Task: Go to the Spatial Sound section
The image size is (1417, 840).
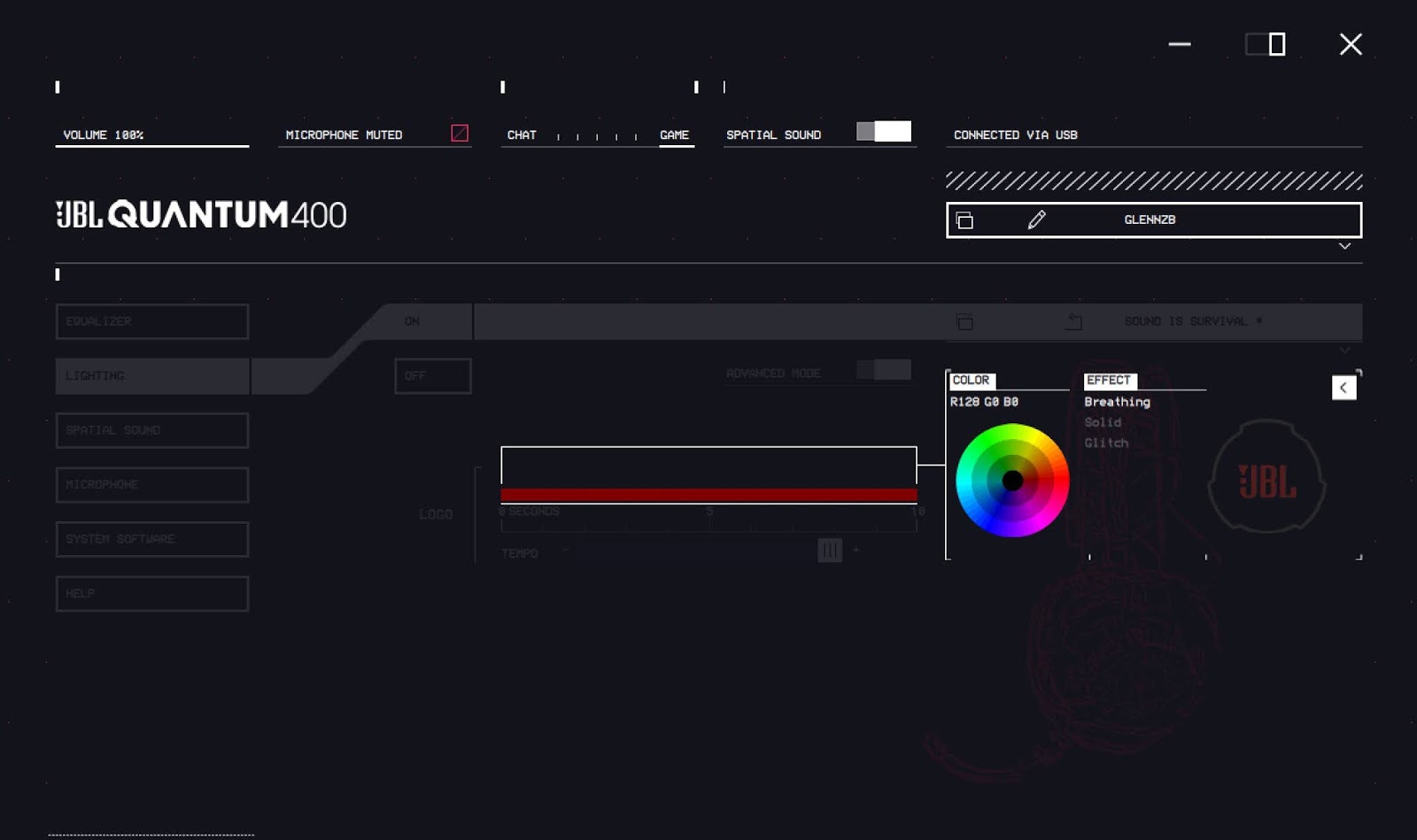Action: coord(152,430)
